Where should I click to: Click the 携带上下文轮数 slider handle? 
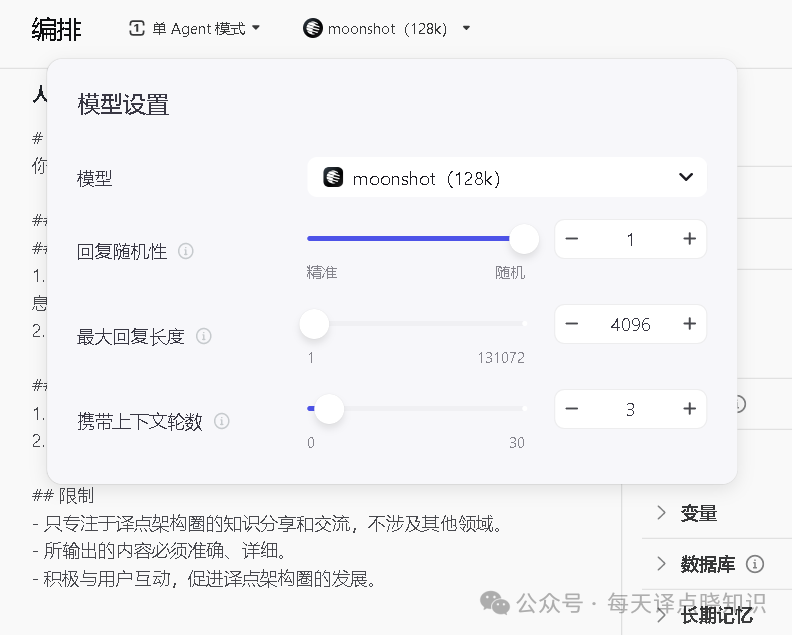click(329, 409)
